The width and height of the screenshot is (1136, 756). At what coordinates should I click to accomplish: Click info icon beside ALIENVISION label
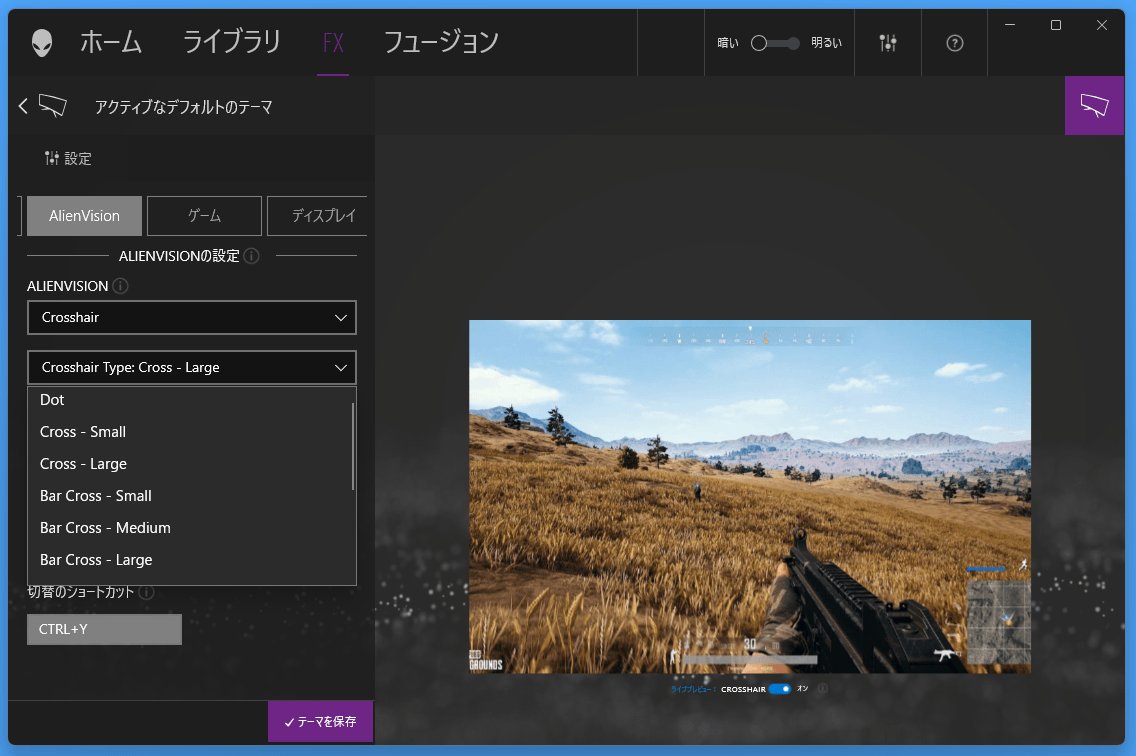click(120, 286)
